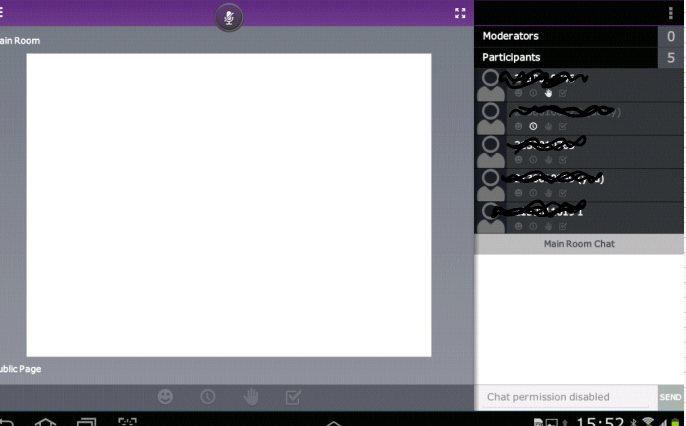
Task: Tap poll check icon in Away participant row
Action: pyautogui.click(x=563, y=126)
